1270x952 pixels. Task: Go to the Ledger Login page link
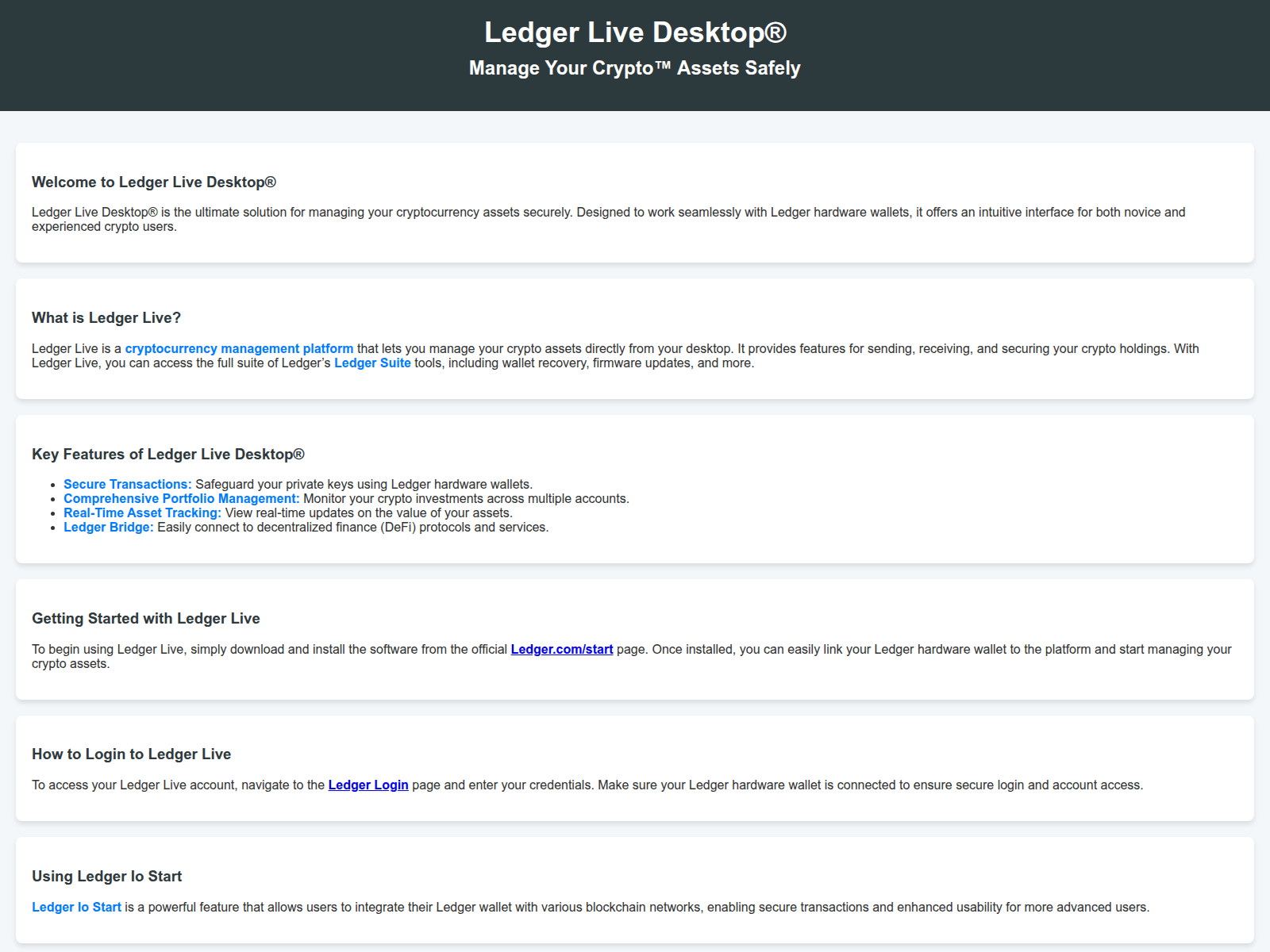(x=368, y=785)
